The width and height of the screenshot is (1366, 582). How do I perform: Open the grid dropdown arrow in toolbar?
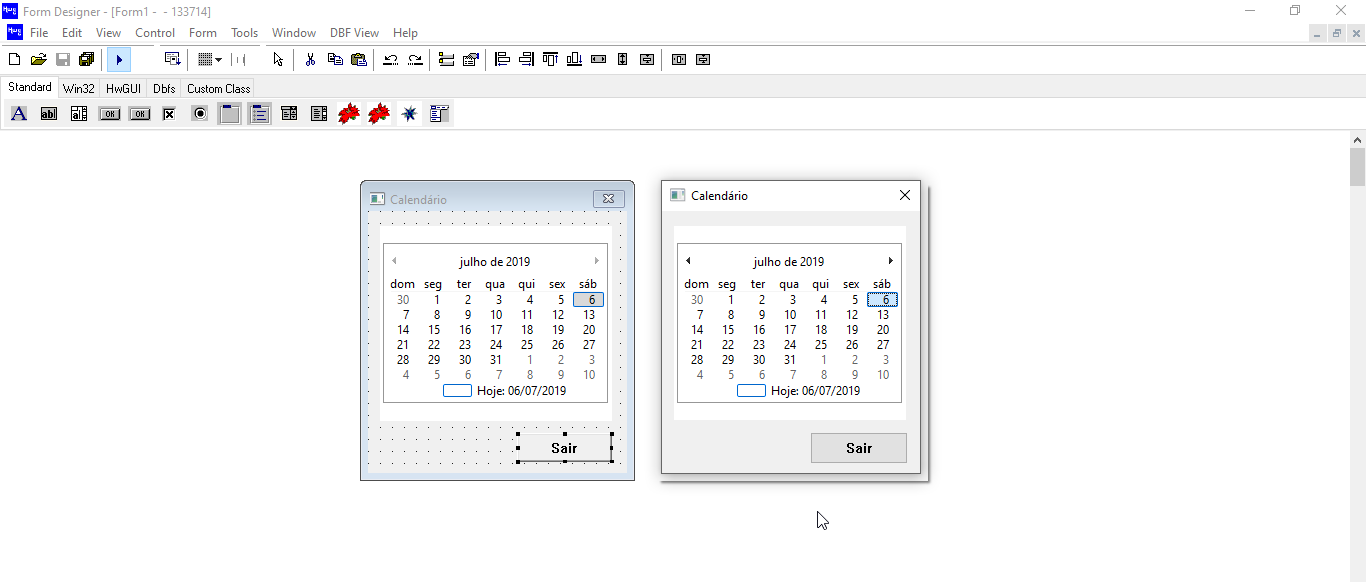coord(217,60)
